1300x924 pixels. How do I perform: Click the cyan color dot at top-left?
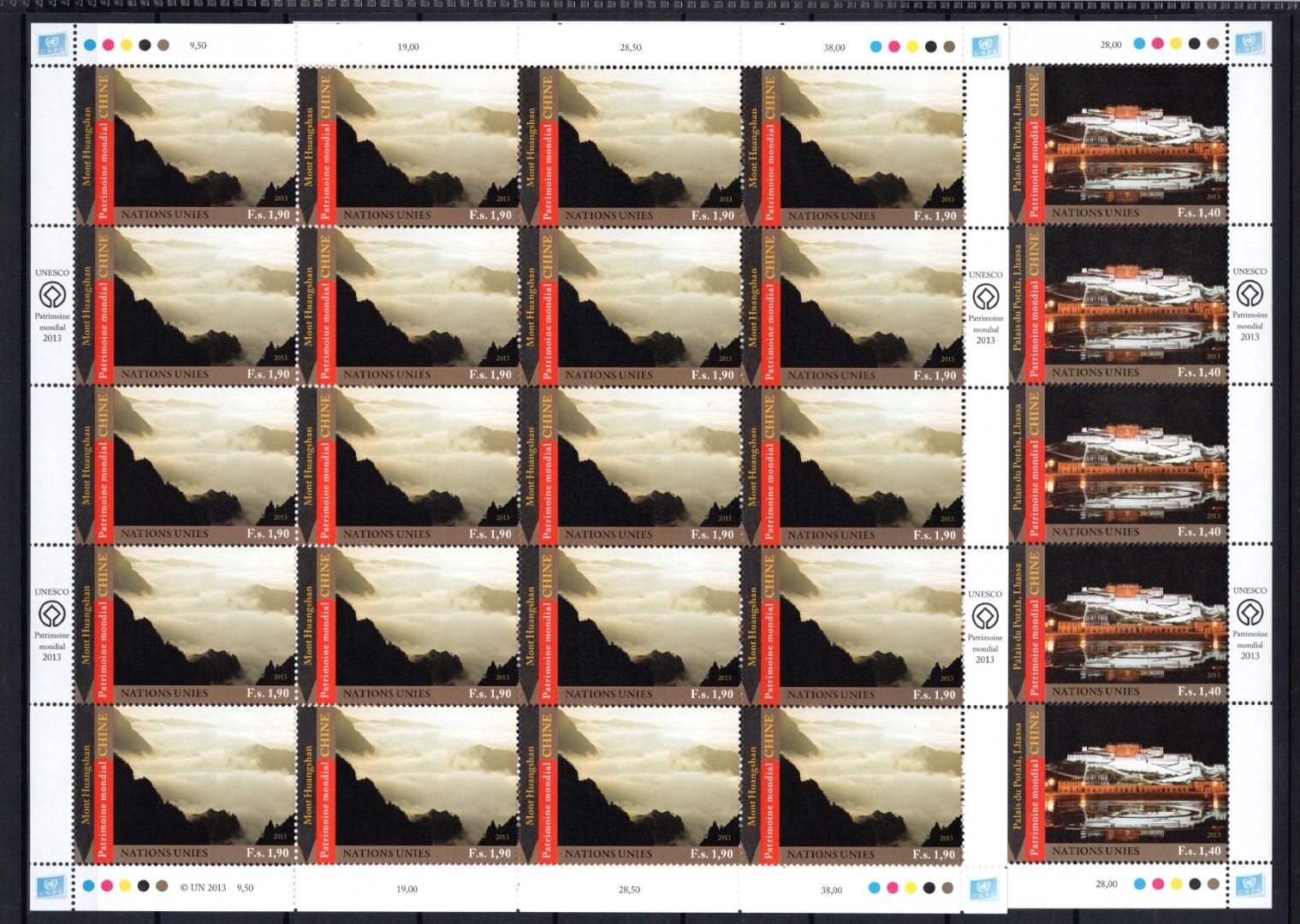point(88,45)
